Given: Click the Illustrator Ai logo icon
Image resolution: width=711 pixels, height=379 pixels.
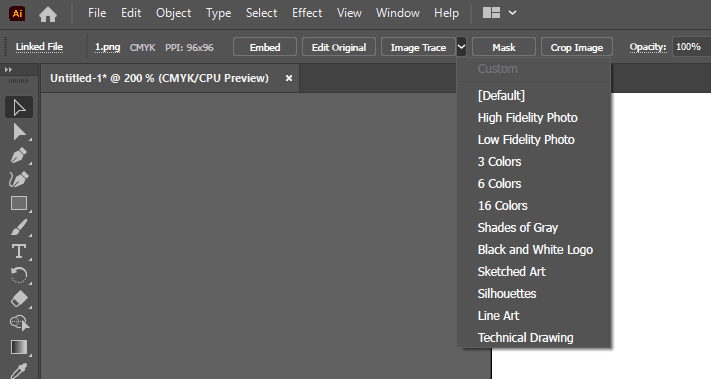Looking at the screenshot, I should coord(17,13).
